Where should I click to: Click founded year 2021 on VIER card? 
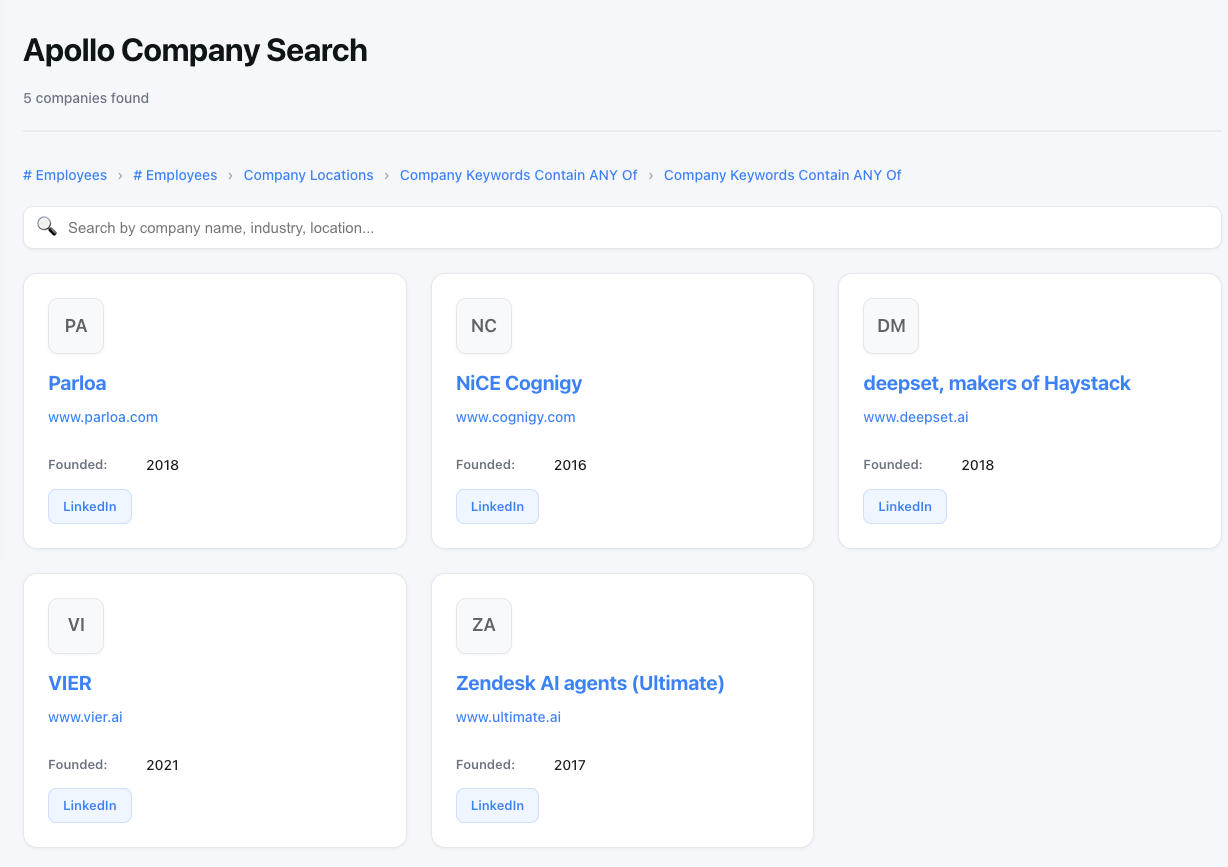click(162, 765)
